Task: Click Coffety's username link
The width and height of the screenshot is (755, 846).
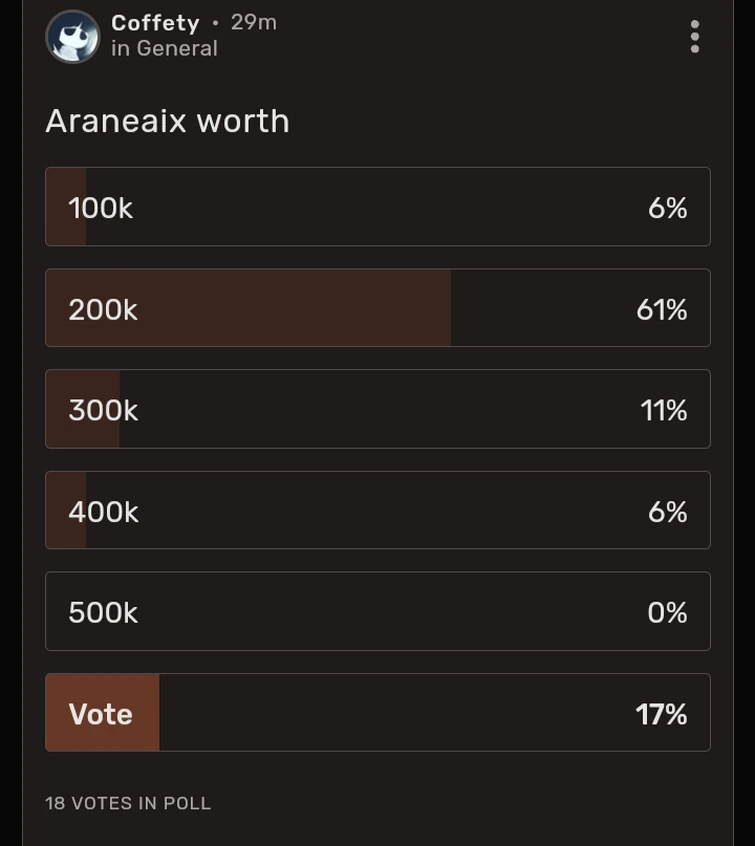Action: pyautogui.click(x=156, y=23)
